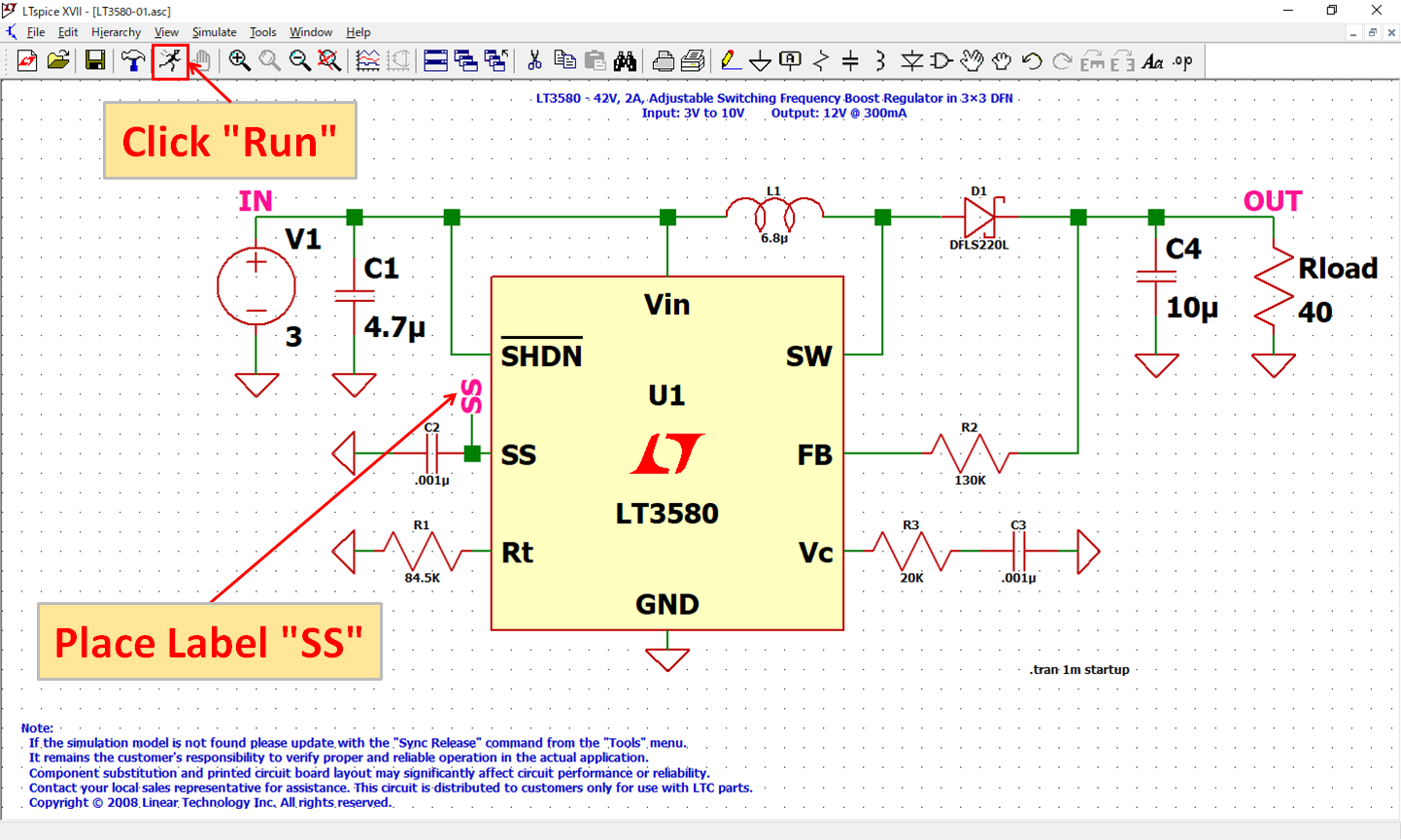
Task: Paste from the clipboard icon
Action: click(595, 61)
